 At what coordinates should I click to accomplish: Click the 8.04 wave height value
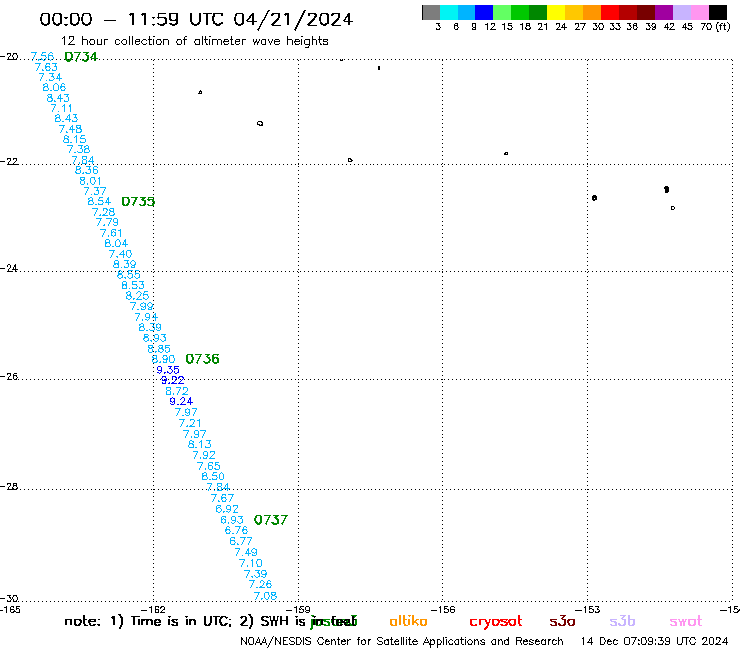(116, 243)
